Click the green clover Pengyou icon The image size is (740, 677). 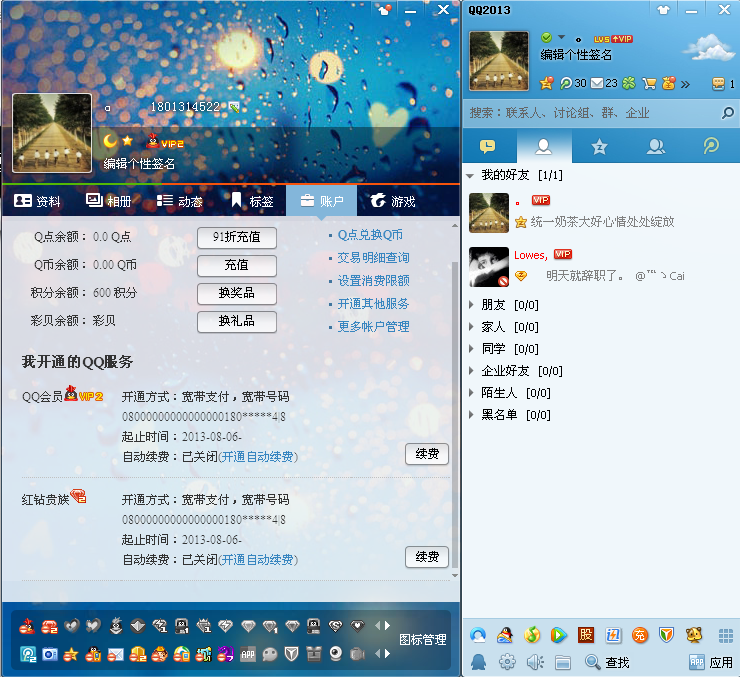coord(629,84)
